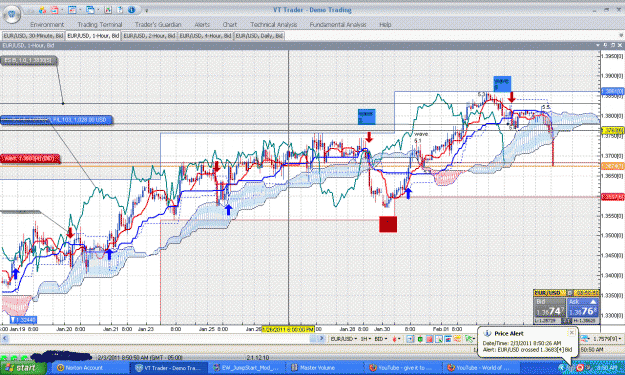Open the Alerts ribbon tab
625x375 pixels.
point(202,25)
